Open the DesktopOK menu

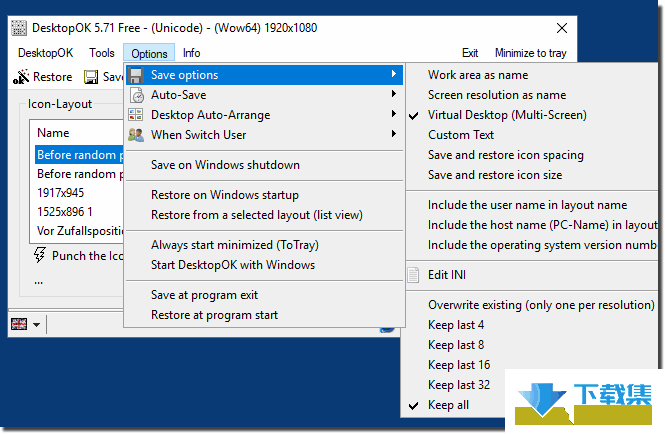click(45, 53)
